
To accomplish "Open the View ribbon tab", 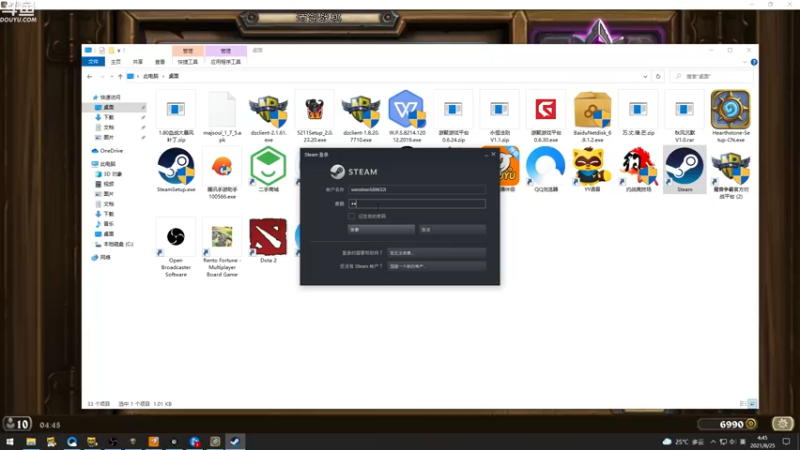I will [160, 62].
